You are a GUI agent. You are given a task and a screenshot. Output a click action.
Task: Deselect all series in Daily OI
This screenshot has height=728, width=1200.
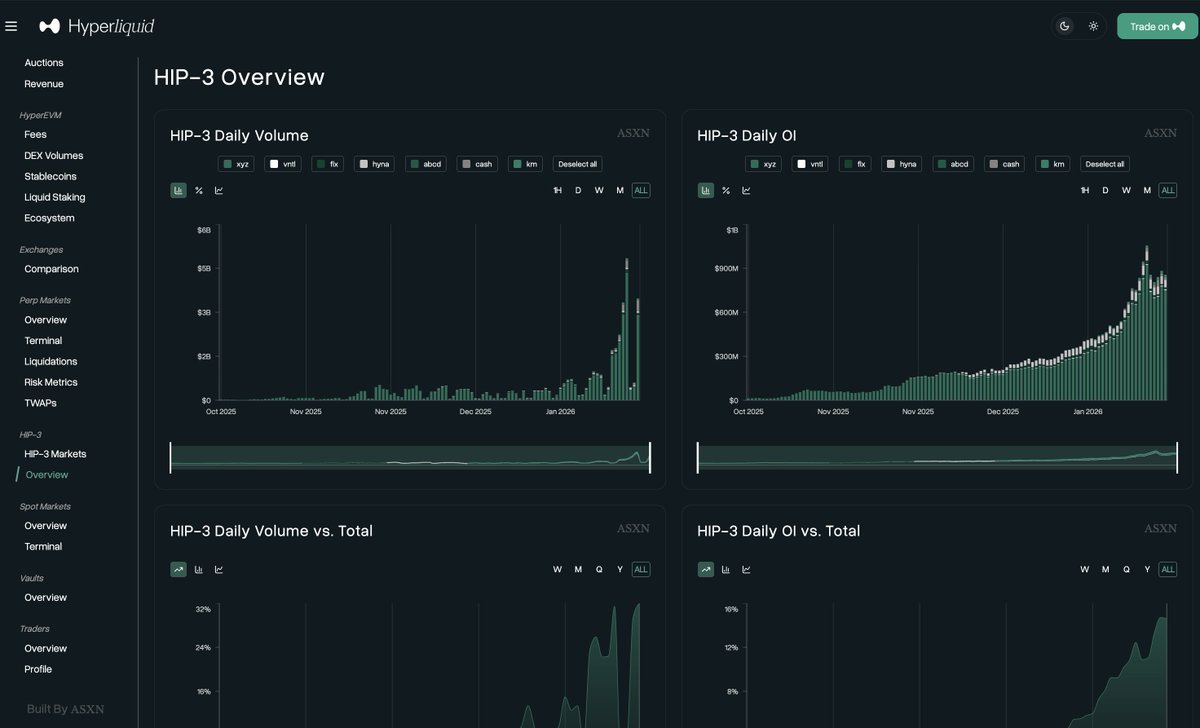pyautogui.click(x=1104, y=164)
